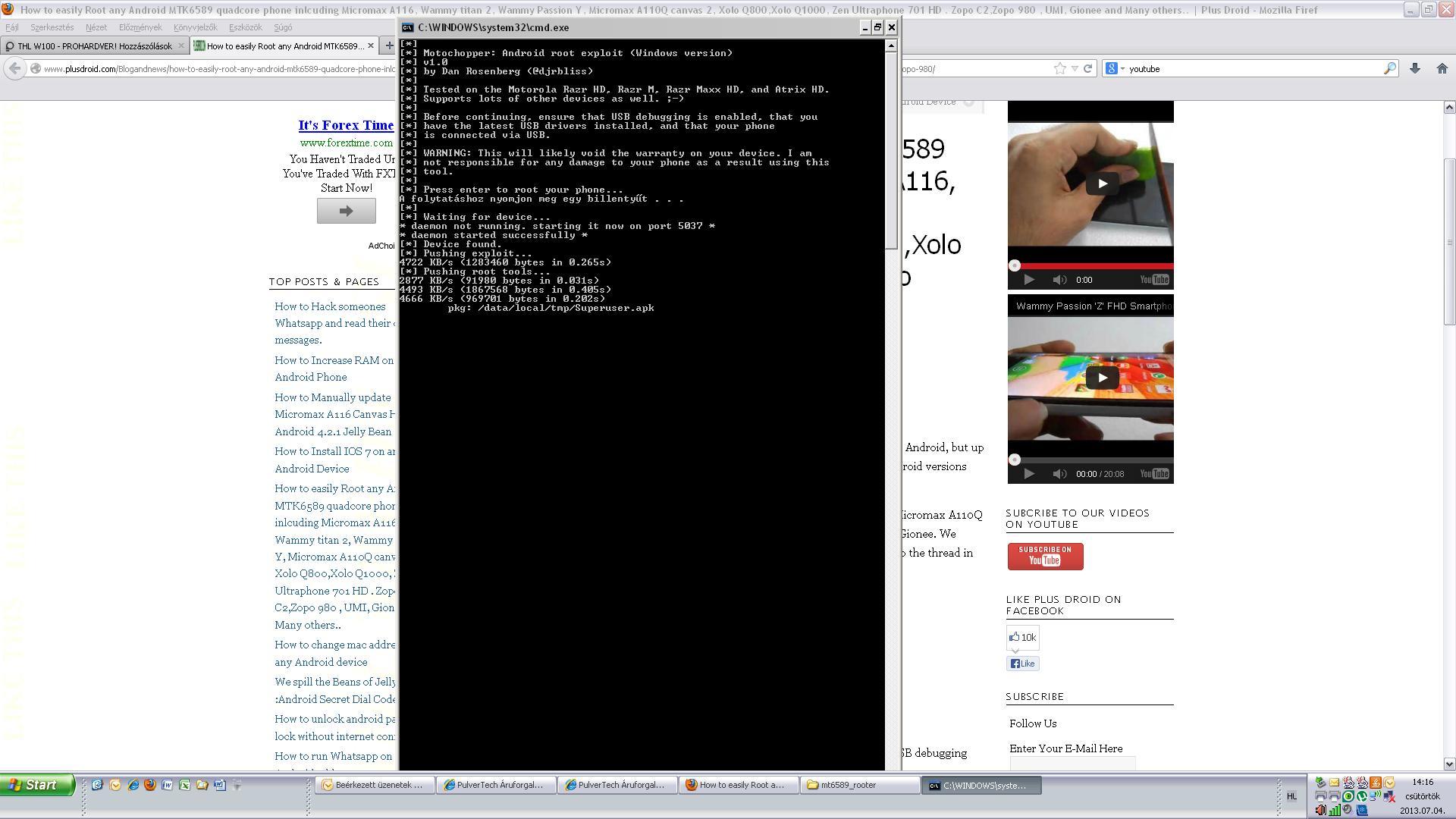The image size is (1456, 819).
Task: Switch to the THL W100 PROHARDVER tab
Action: point(94,46)
